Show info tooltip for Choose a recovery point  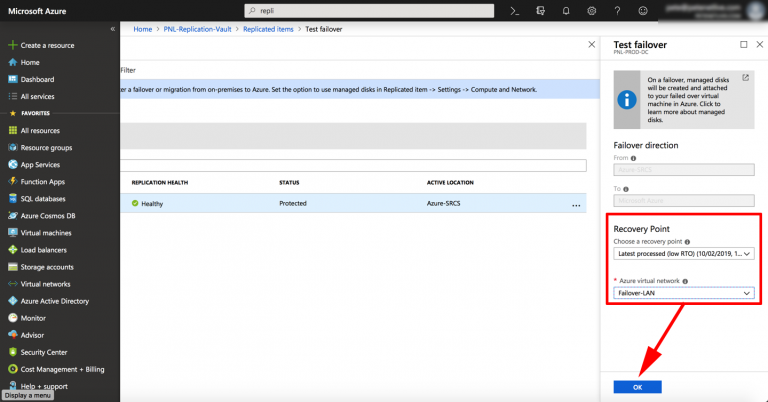687,242
